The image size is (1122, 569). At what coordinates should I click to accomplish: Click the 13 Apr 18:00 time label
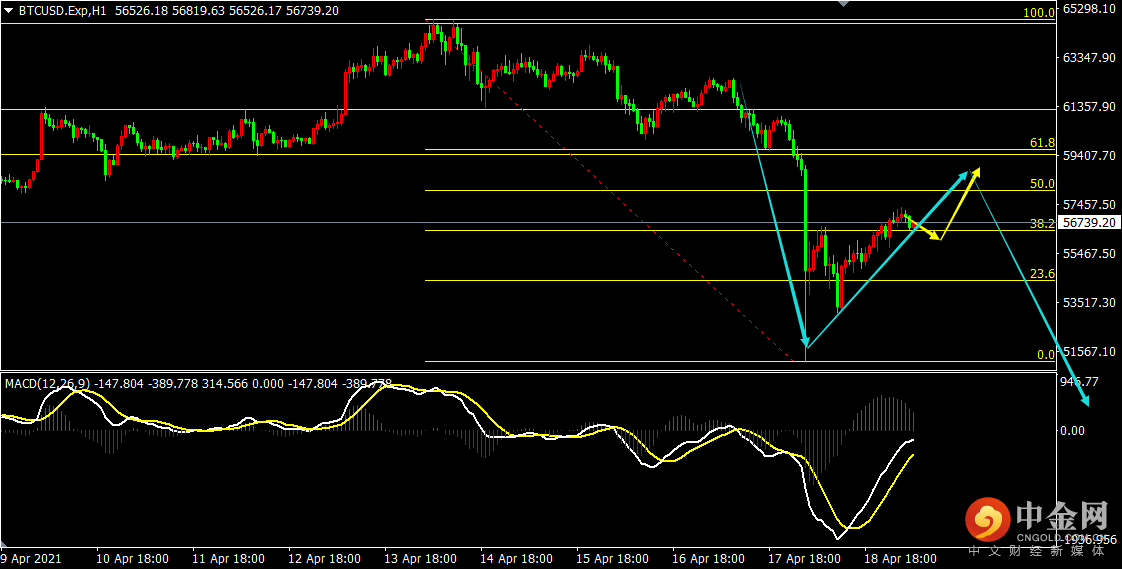[x=421, y=558]
